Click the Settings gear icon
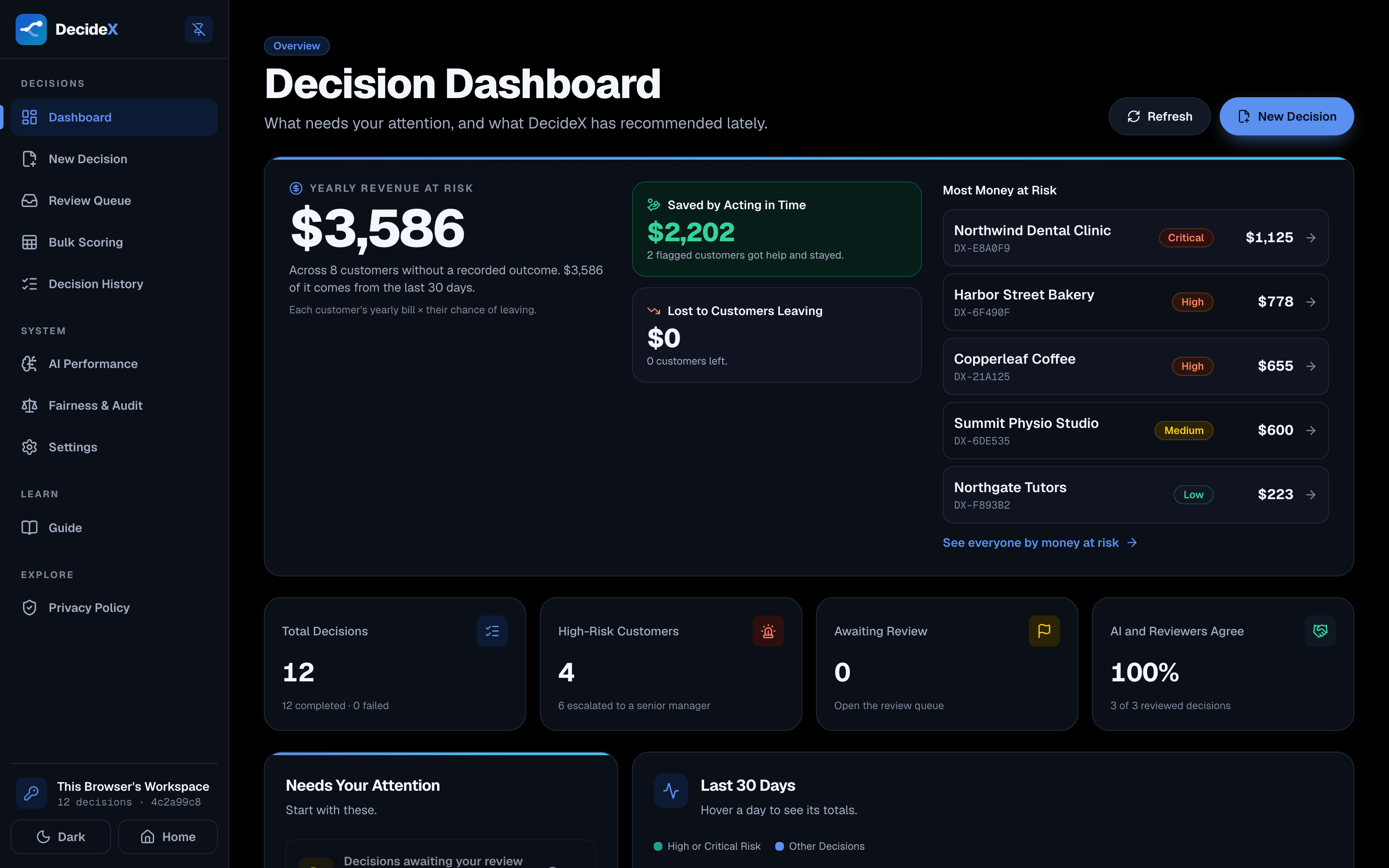Screen dimensions: 1389x868 (x=29, y=447)
